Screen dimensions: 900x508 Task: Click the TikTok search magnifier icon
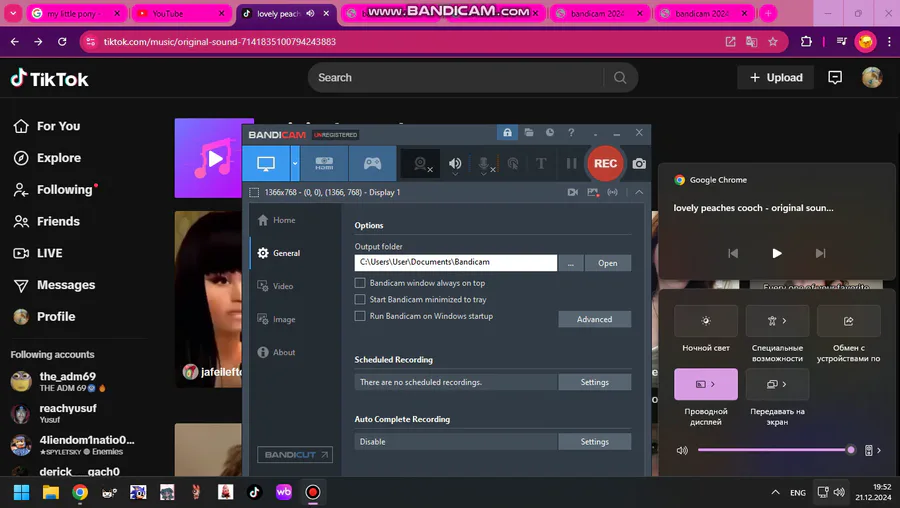click(x=620, y=77)
